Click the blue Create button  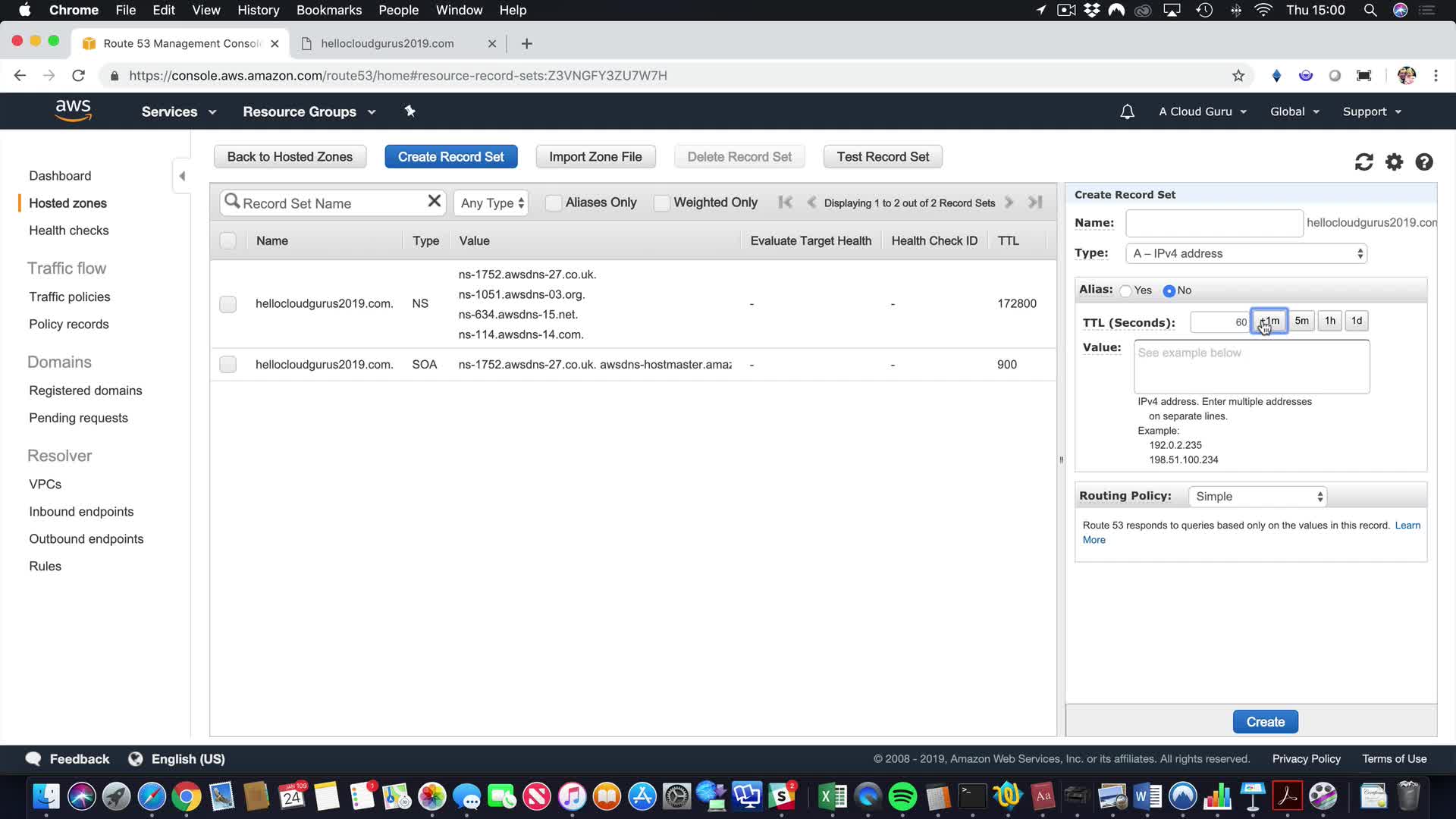tap(1265, 722)
